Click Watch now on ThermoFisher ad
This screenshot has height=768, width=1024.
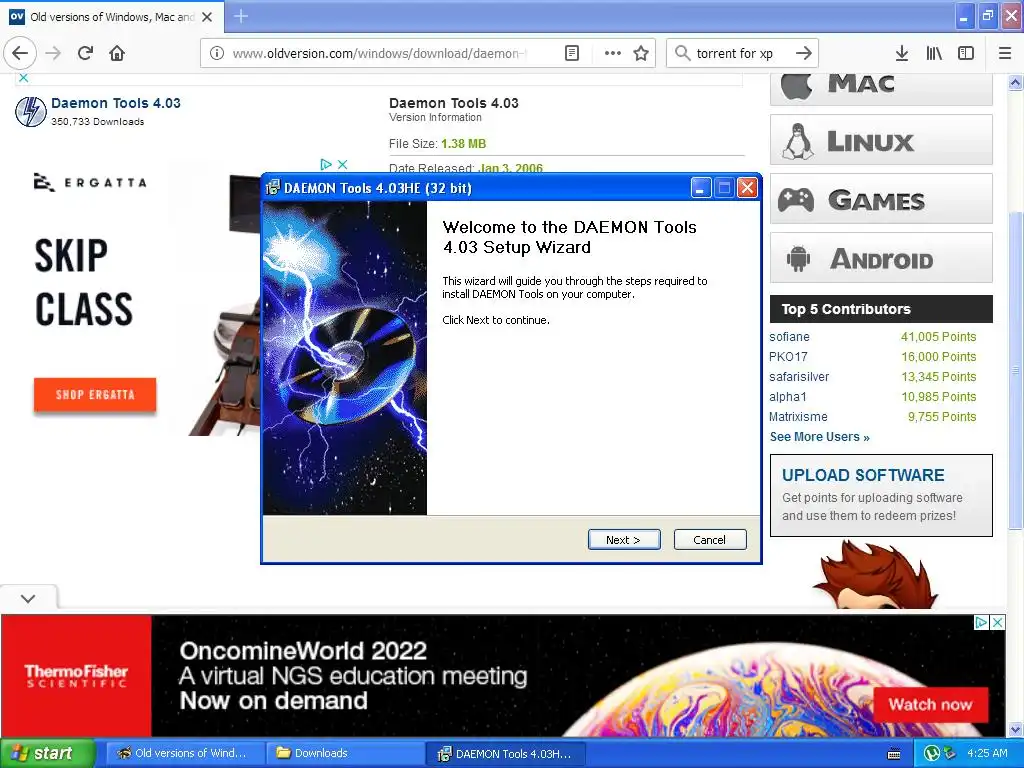coord(930,705)
